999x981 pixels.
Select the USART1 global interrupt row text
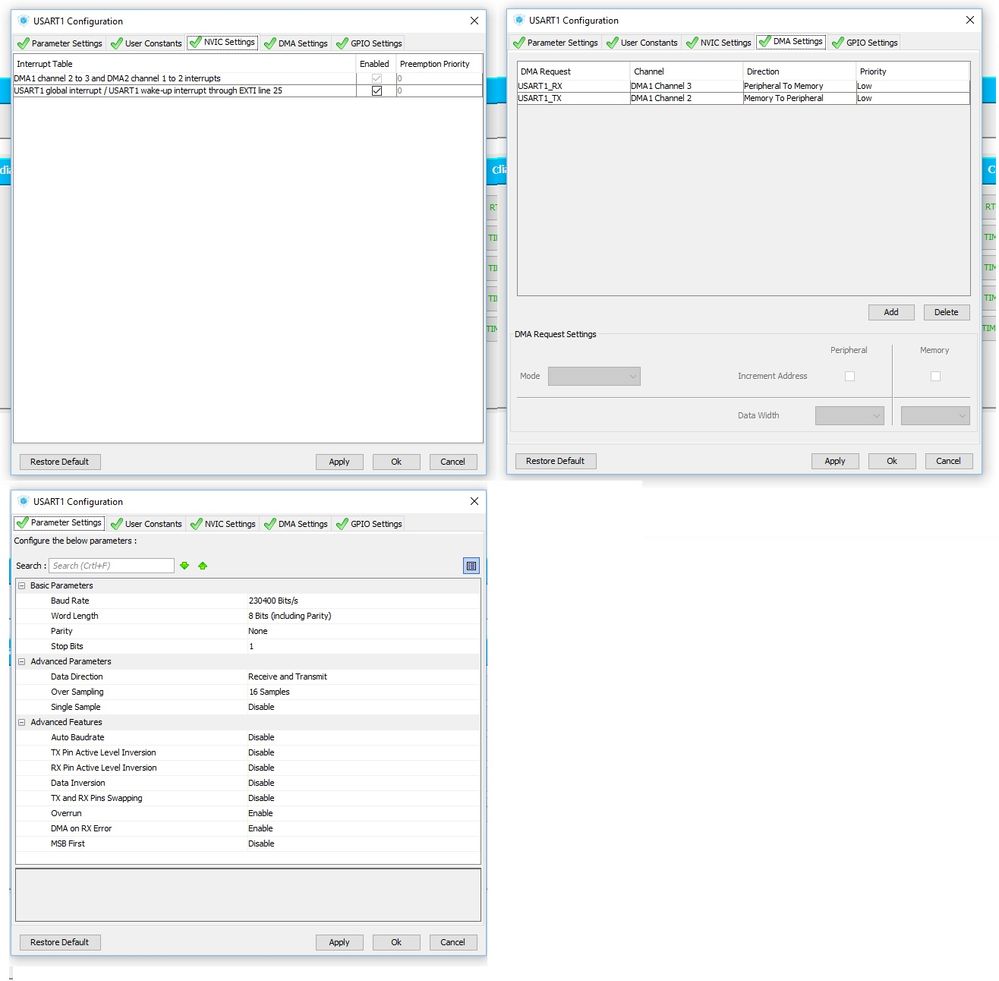click(x=148, y=90)
